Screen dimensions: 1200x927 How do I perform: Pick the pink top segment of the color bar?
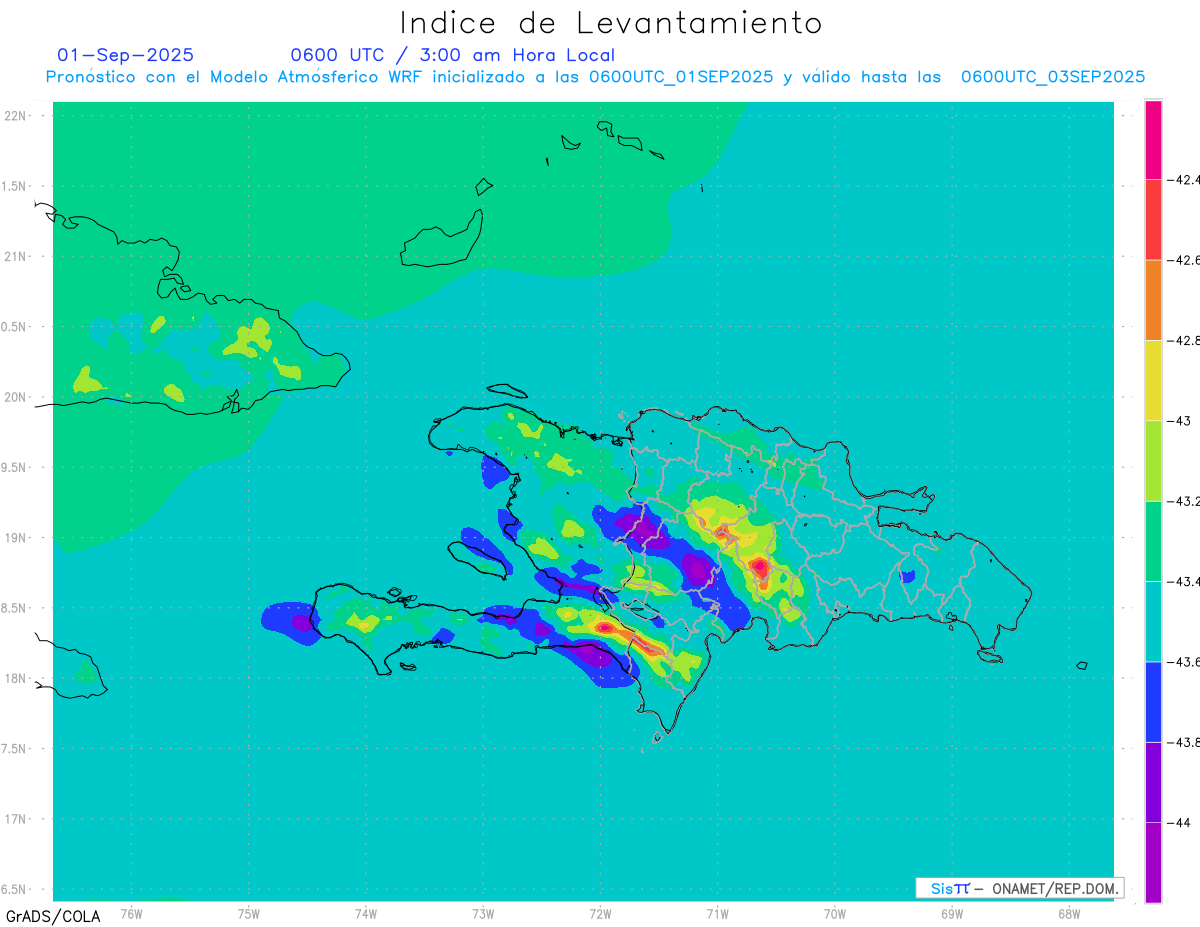1153,140
